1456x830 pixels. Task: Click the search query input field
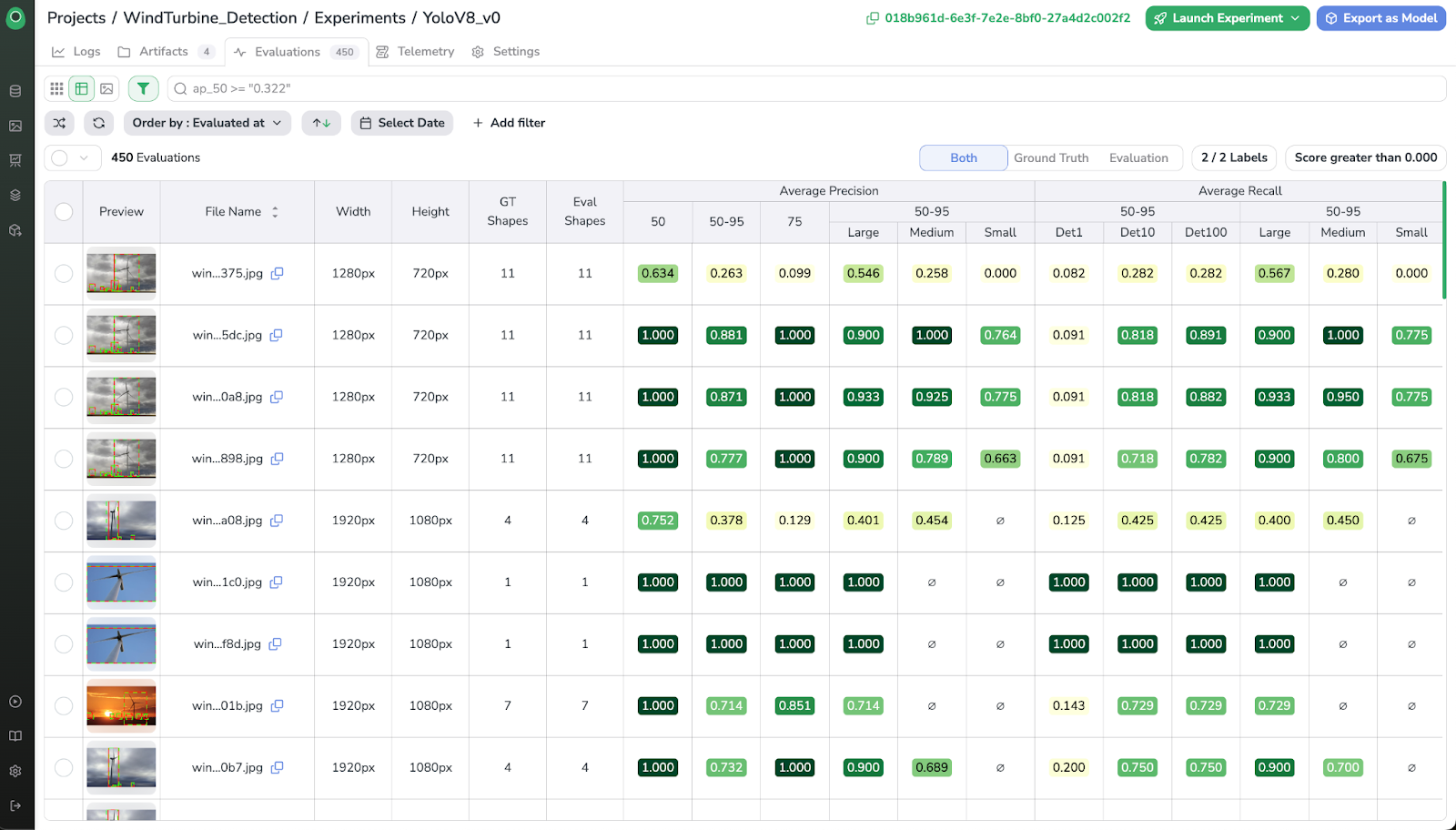(x=806, y=88)
